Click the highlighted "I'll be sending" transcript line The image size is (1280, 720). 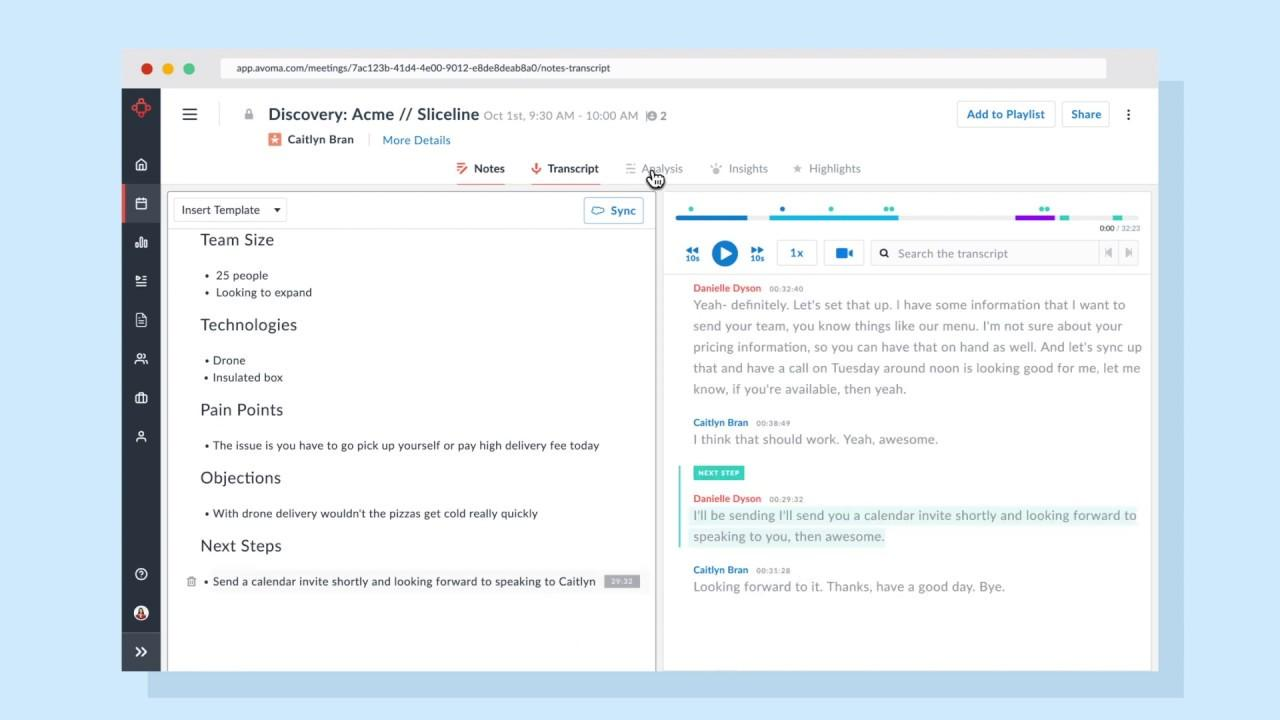point(914,526)
